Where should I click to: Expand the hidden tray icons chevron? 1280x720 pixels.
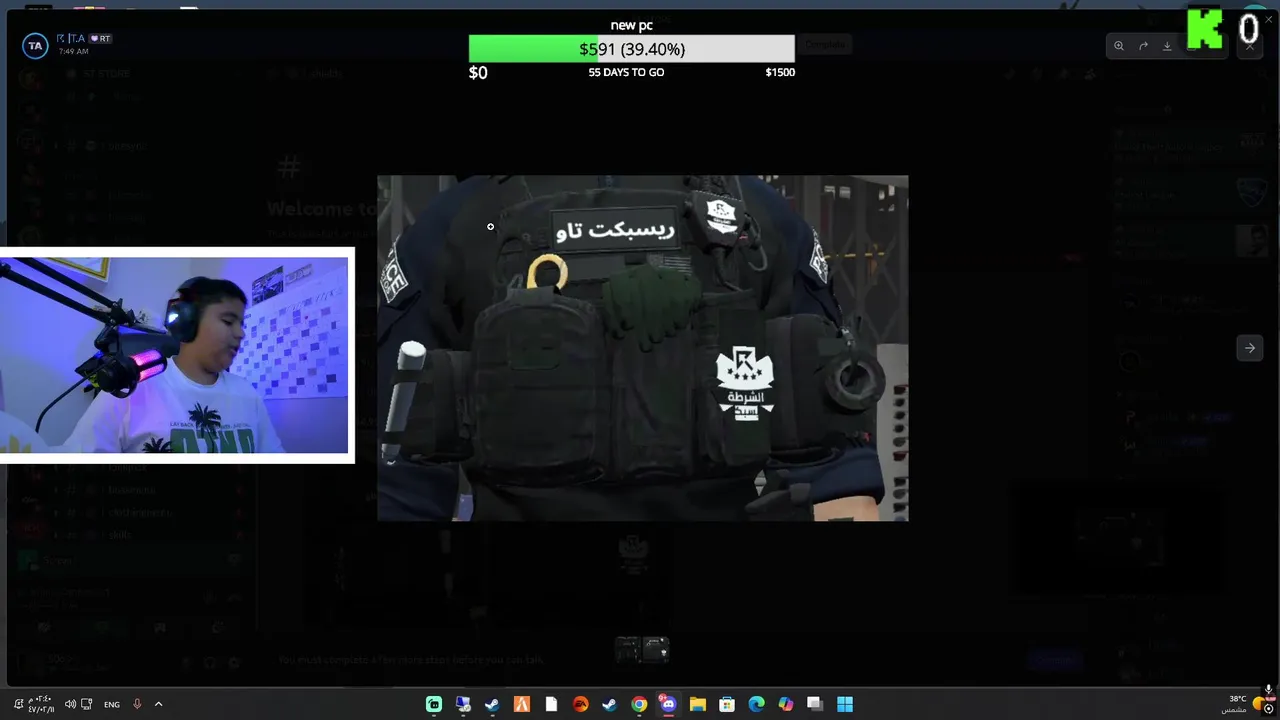pos(158,704)
